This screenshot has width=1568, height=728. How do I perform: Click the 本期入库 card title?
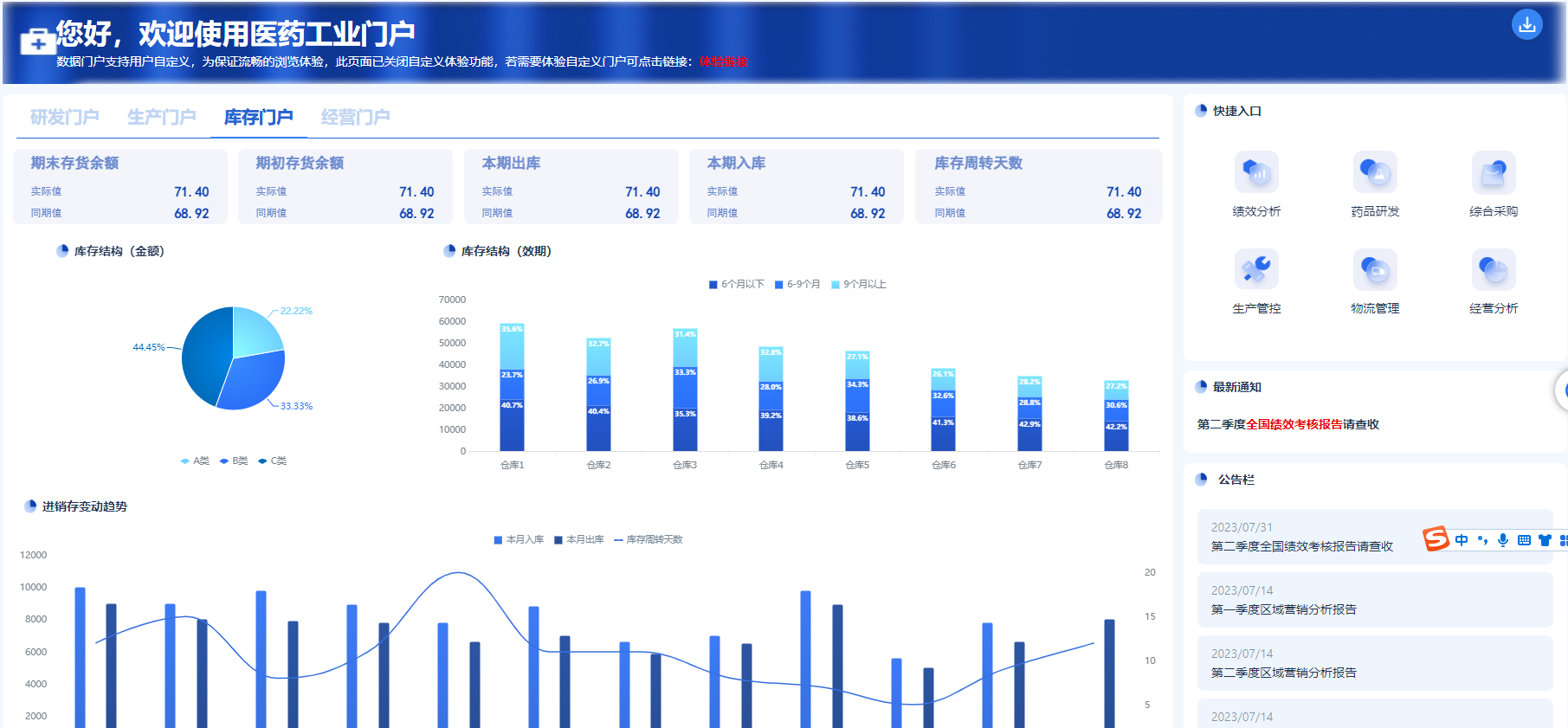(737, 163)
